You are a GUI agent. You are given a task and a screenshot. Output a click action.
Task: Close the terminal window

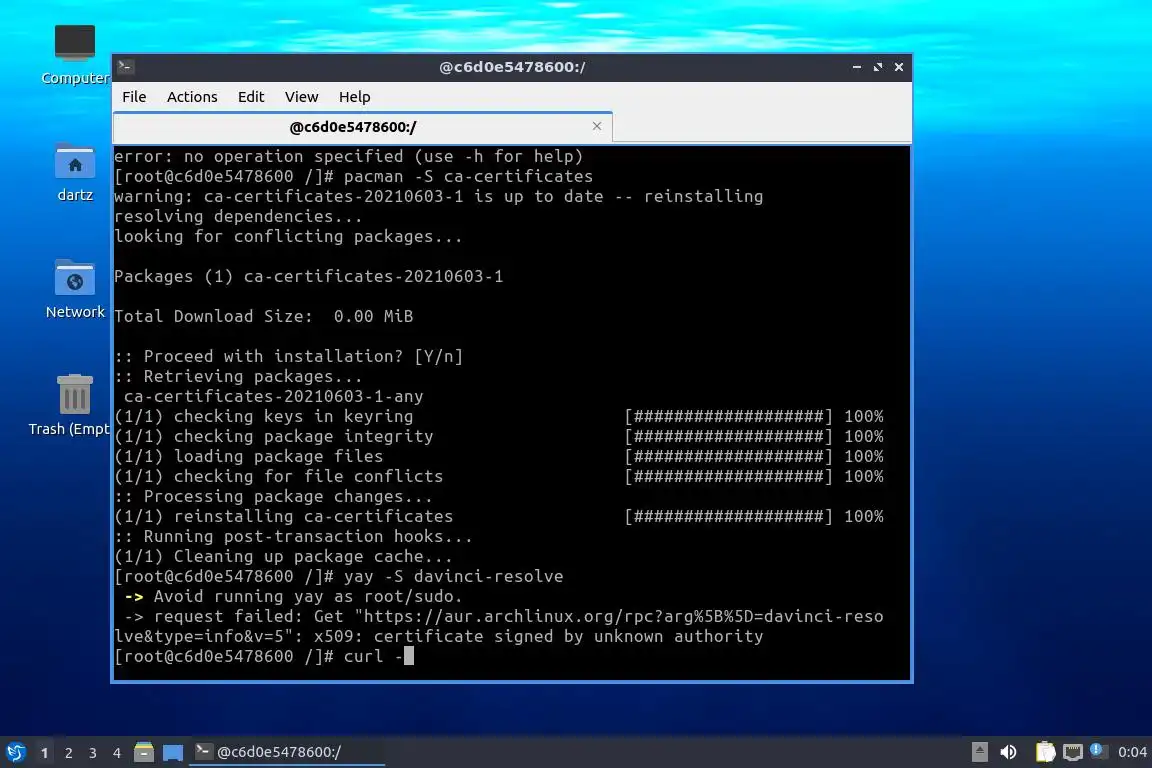899,67
